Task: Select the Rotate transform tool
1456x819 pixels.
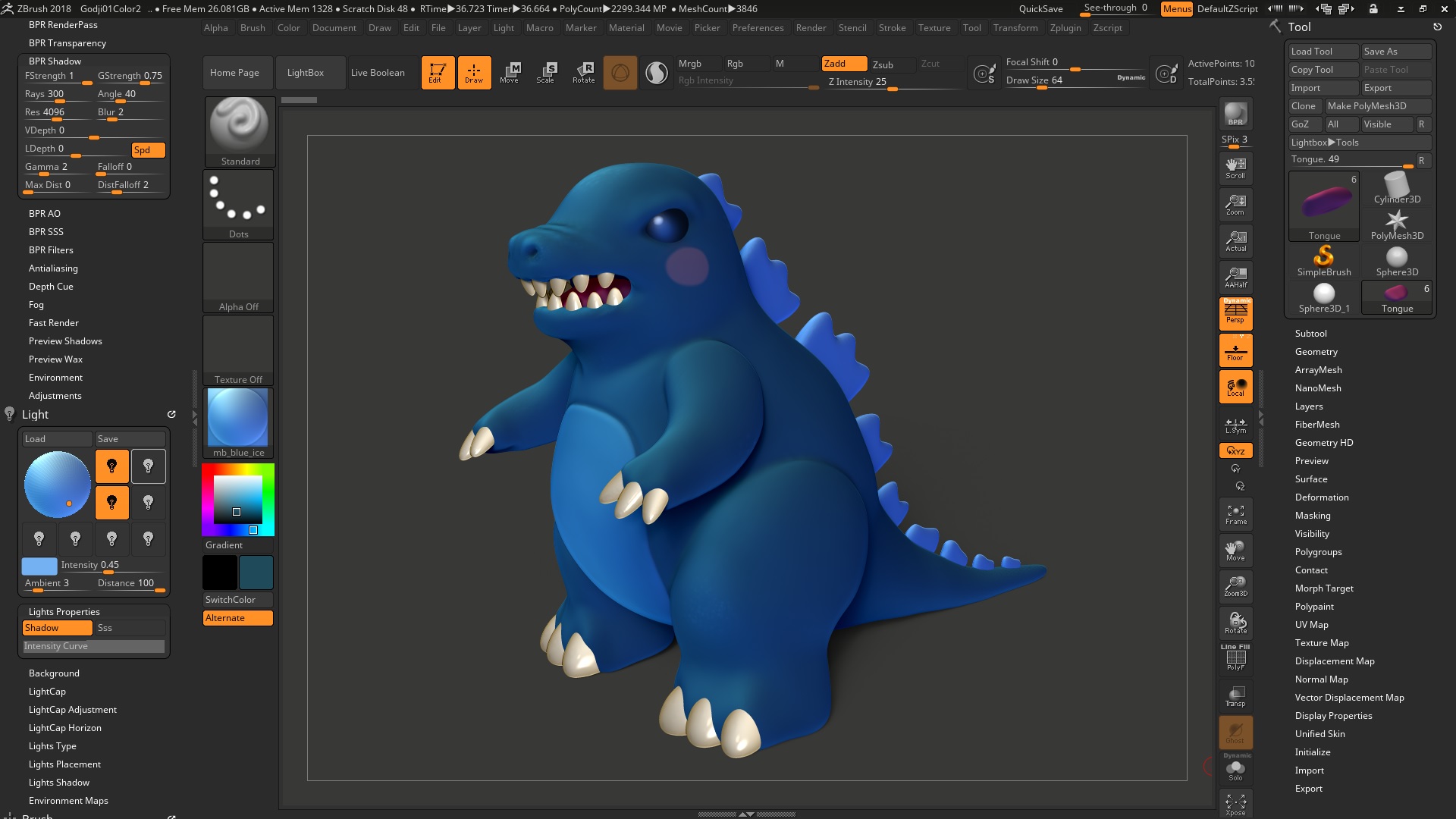Action: 583,72
